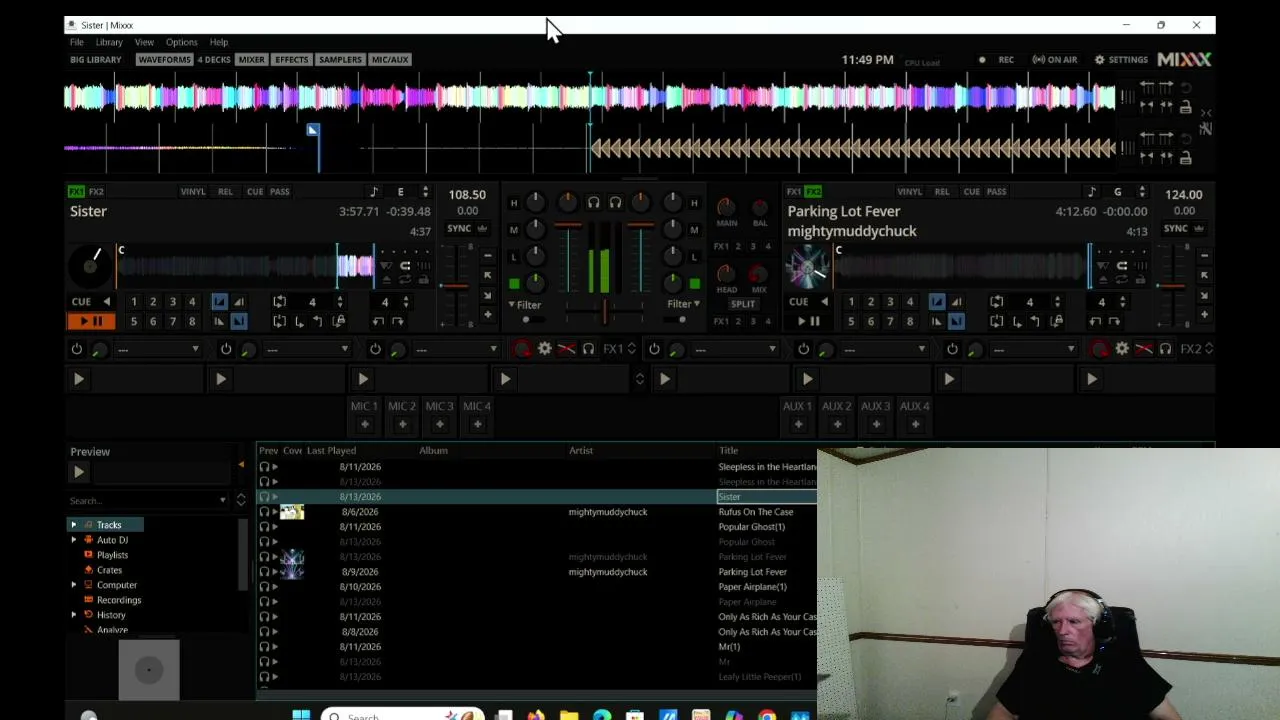Toggle the MIC/AUX section
The height and width of the screenshot is (720, 1280).
click(390, 60)
